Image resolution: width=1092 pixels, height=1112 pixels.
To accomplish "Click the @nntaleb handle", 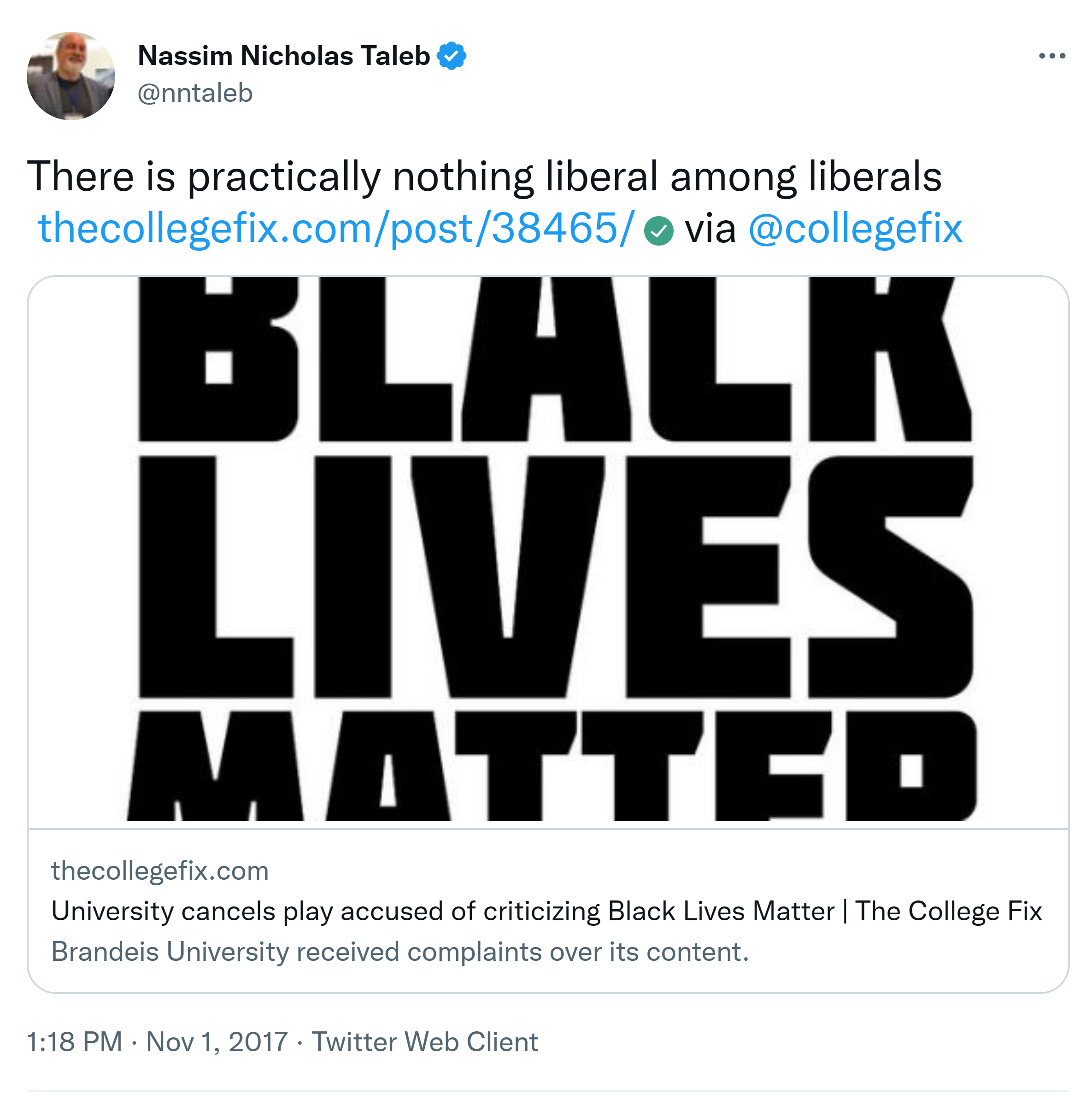I will 195,93.
